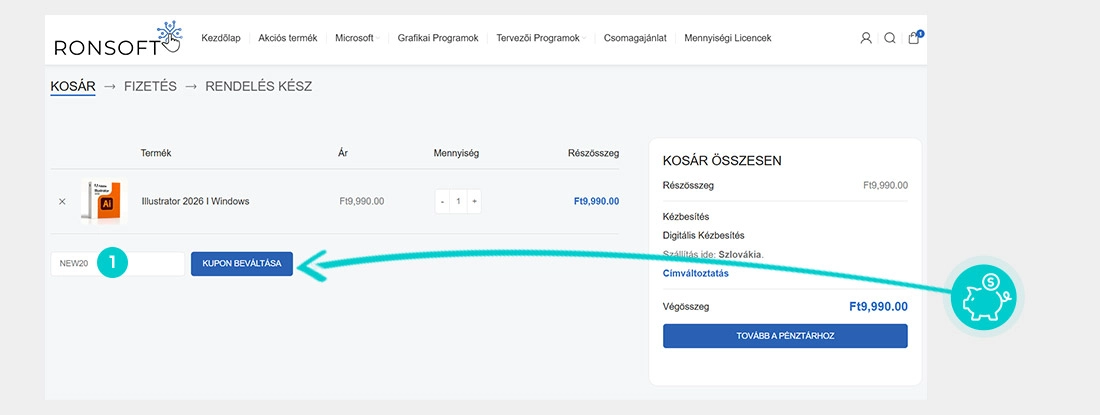This screenshot has width=1100, height=415.
Task: Click the quantity value field
Action: 458,201
